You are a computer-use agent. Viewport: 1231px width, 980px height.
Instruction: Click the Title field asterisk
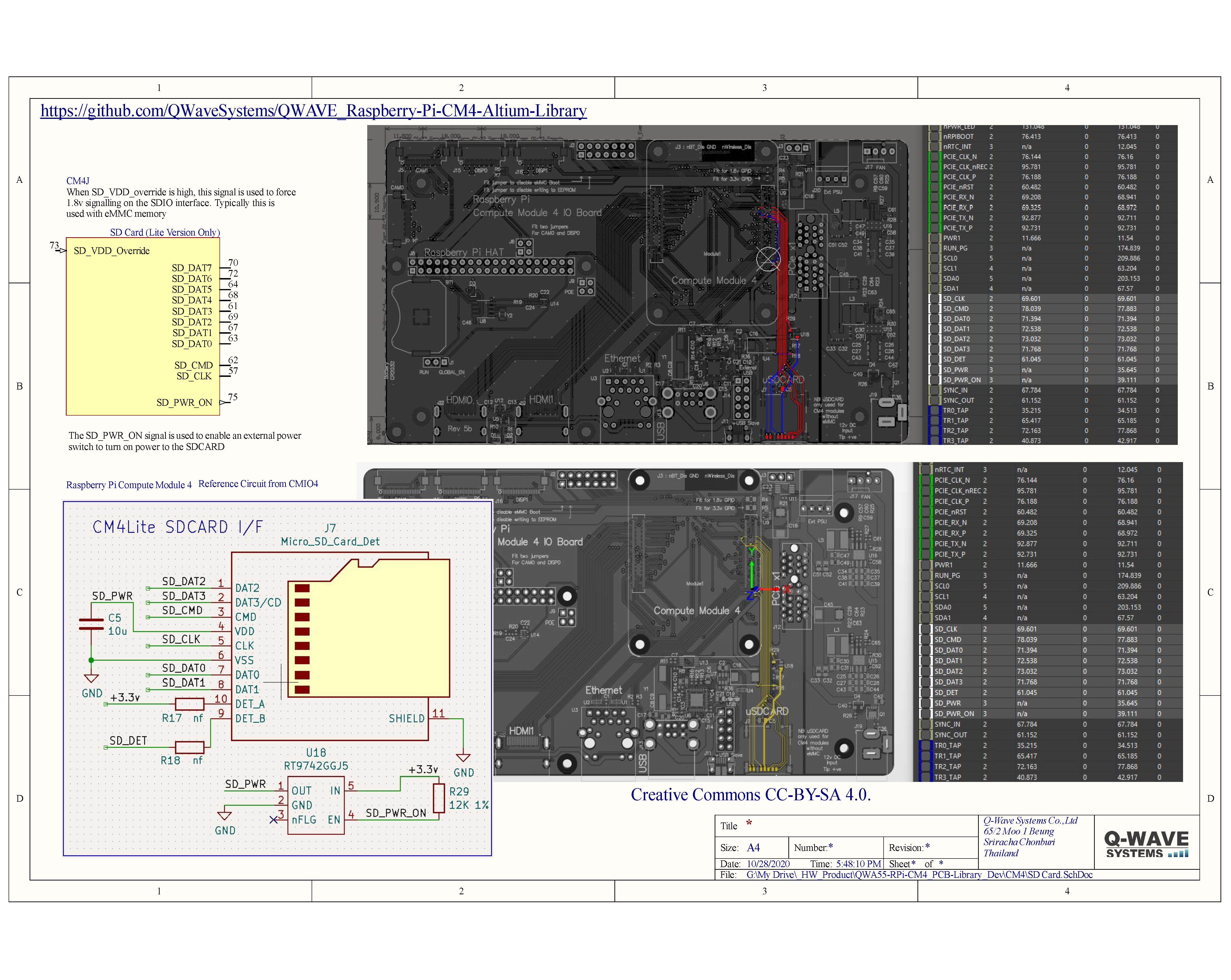coord(749,823)
